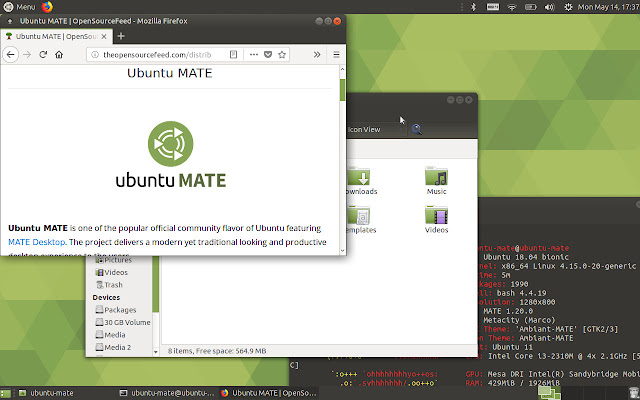Close the Ubuntu MATE | OpenSou tab
The image size is (640, 400).
pos(104,36)
